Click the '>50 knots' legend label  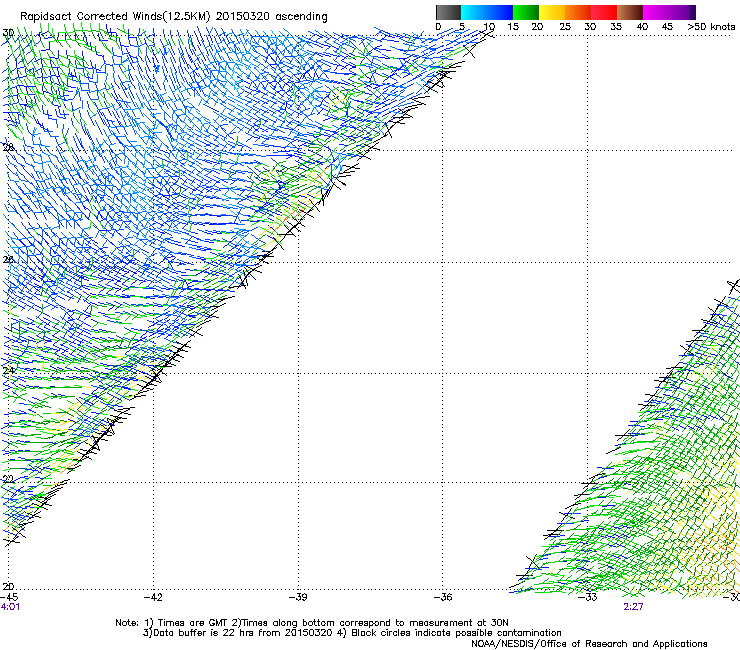(x=711, y=27)
